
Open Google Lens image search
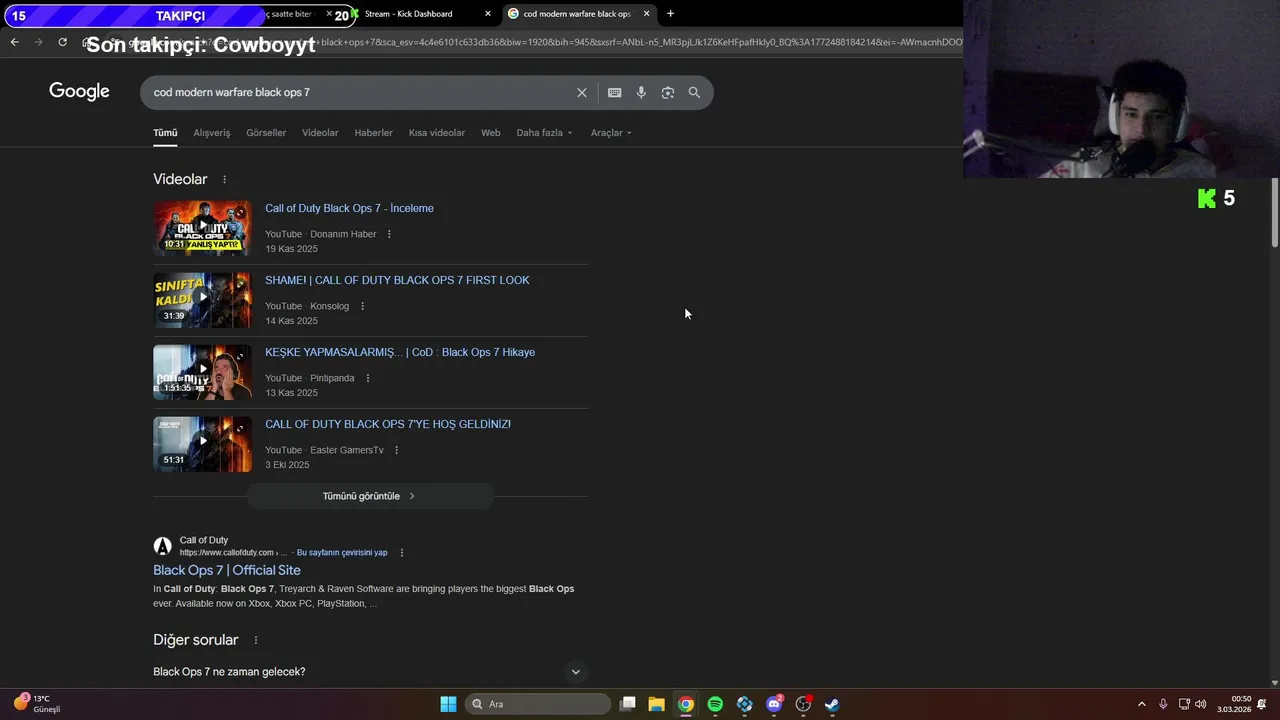668,92
